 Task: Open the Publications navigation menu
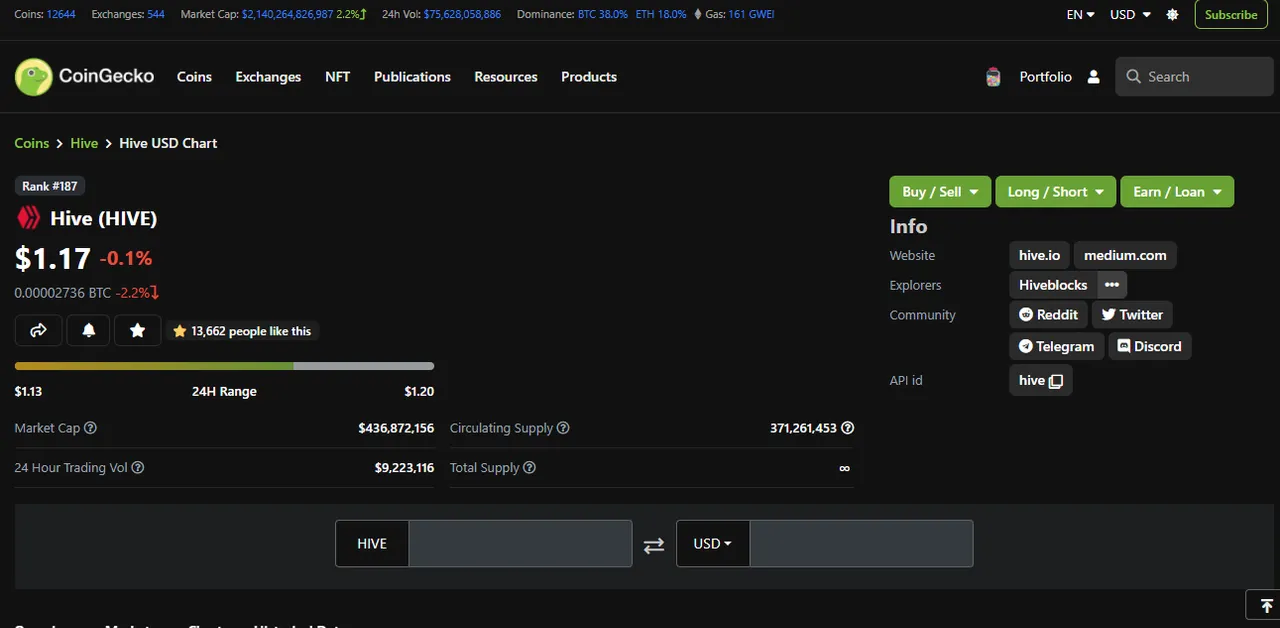pyautogui.click(x=412, y=77)
